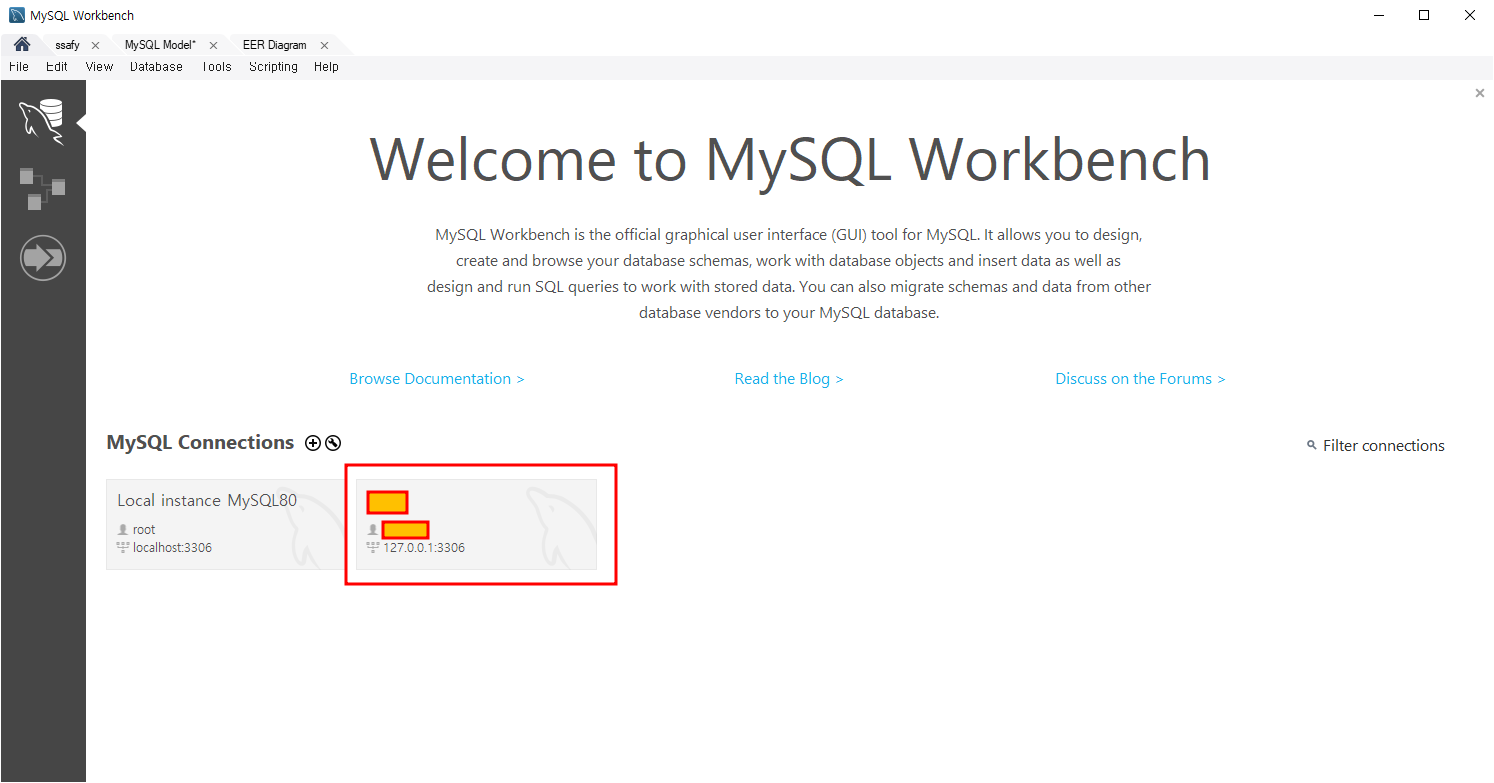Viewport: 1494px width, 783px height.
Task: Open the Edit menu
Action: [x=57, y=67]
